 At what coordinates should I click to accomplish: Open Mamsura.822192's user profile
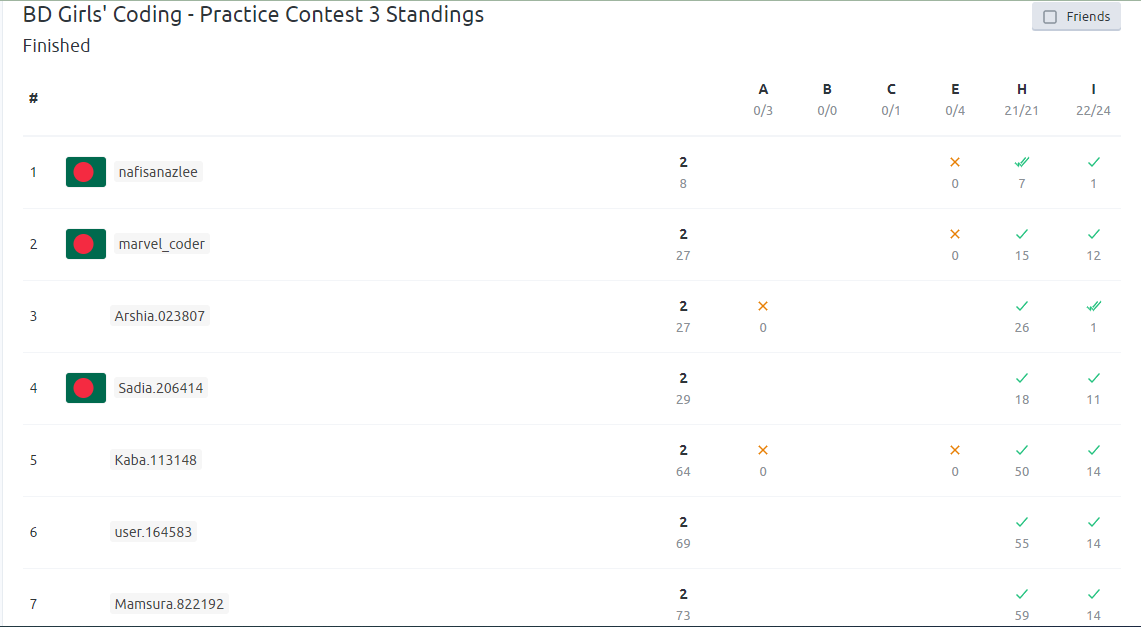[x=170, y=604]
